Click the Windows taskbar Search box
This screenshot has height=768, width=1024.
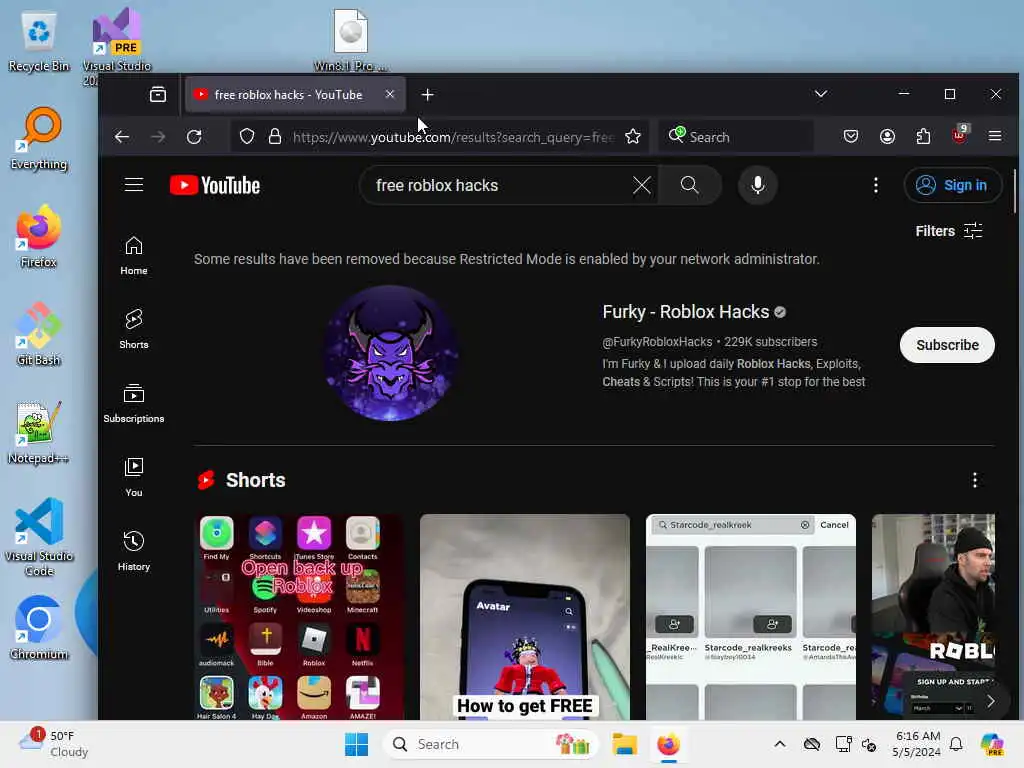click(x=491, y=744)
